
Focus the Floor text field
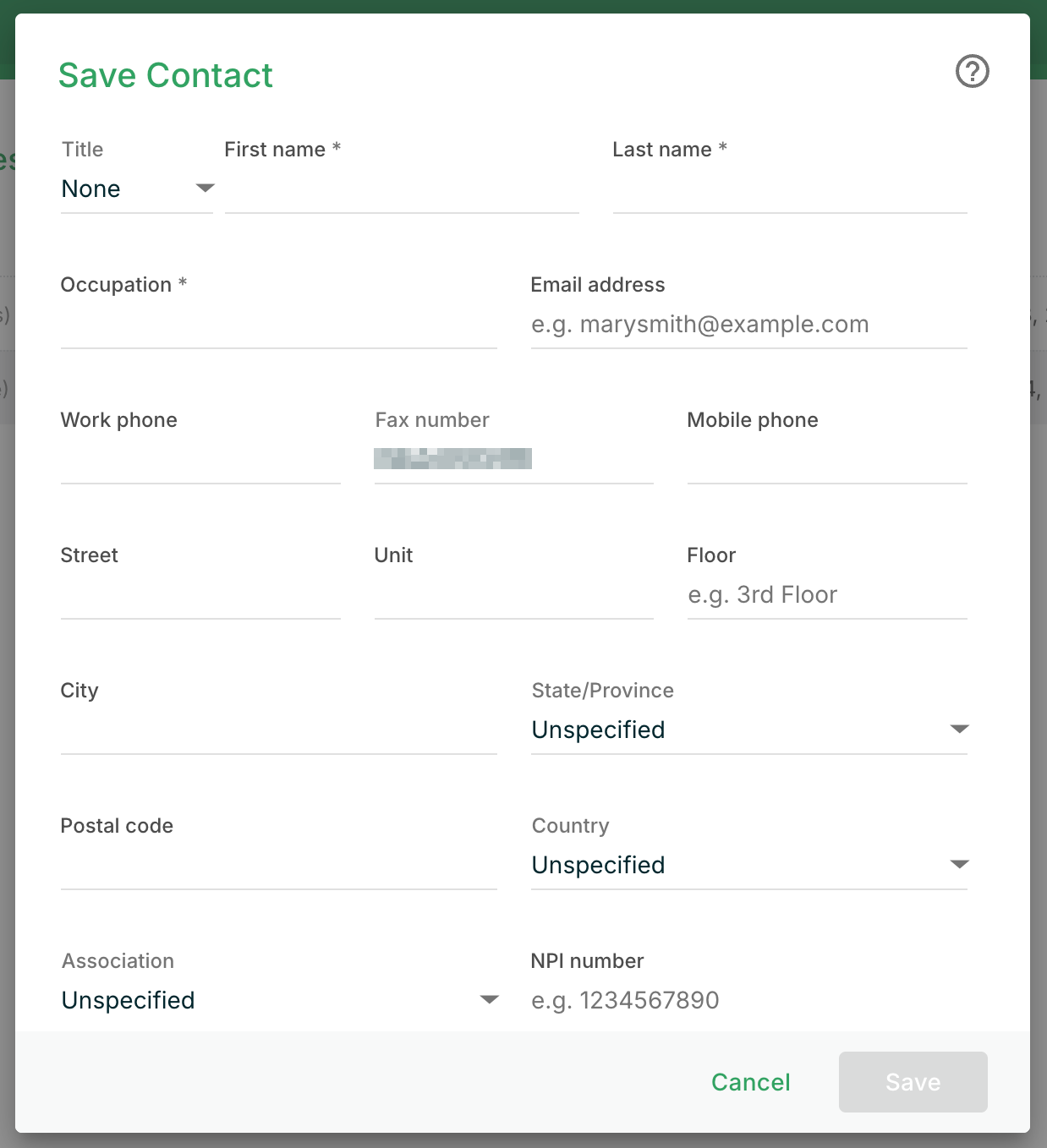(826, 595)
